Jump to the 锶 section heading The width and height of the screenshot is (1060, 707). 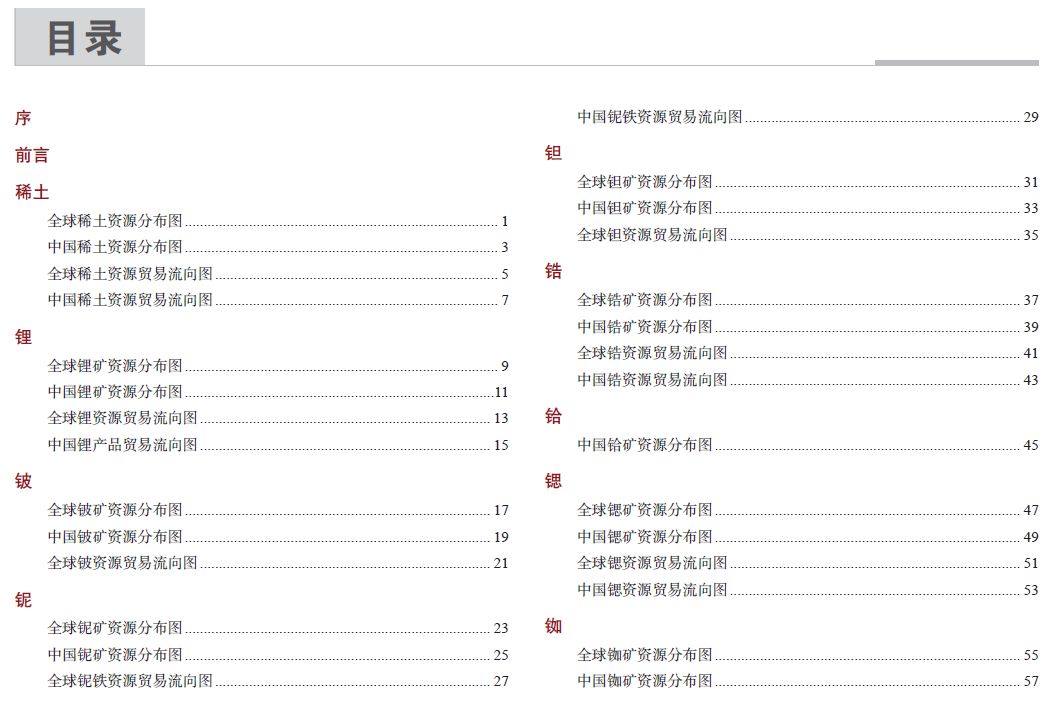(x=553, y=481)
